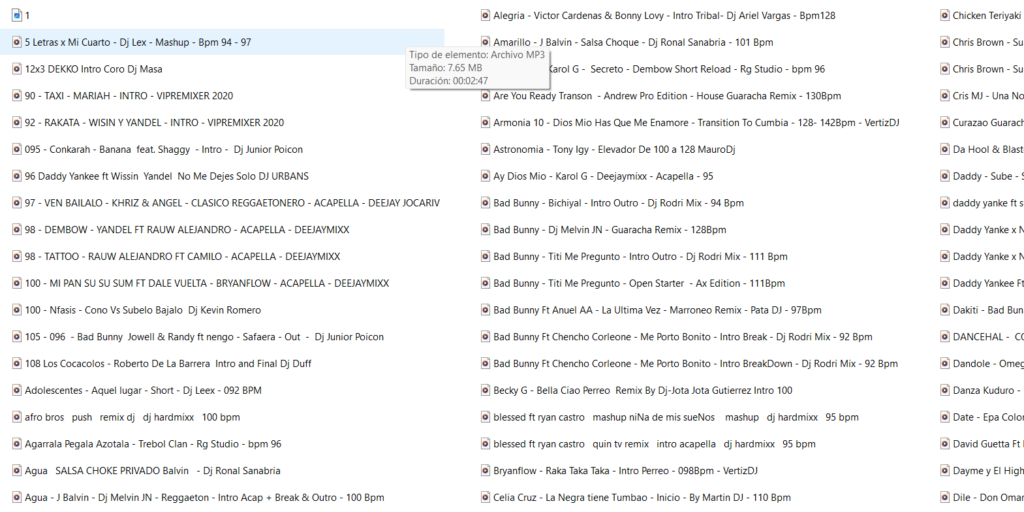
Task: Click the MP3 icon of '095 - Conkarah - Banana'
Action: pyautogui.click(x=16, y=149)
